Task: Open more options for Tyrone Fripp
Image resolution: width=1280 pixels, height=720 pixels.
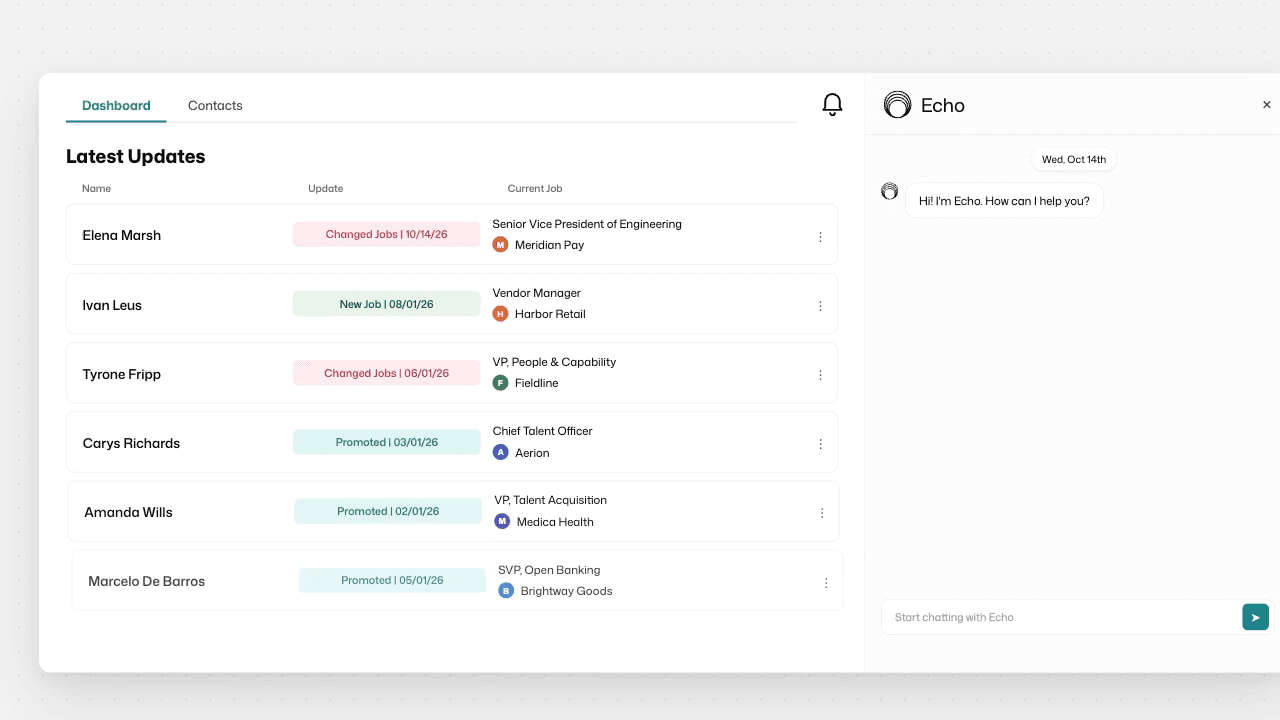Action: click(x=820, y=375)
